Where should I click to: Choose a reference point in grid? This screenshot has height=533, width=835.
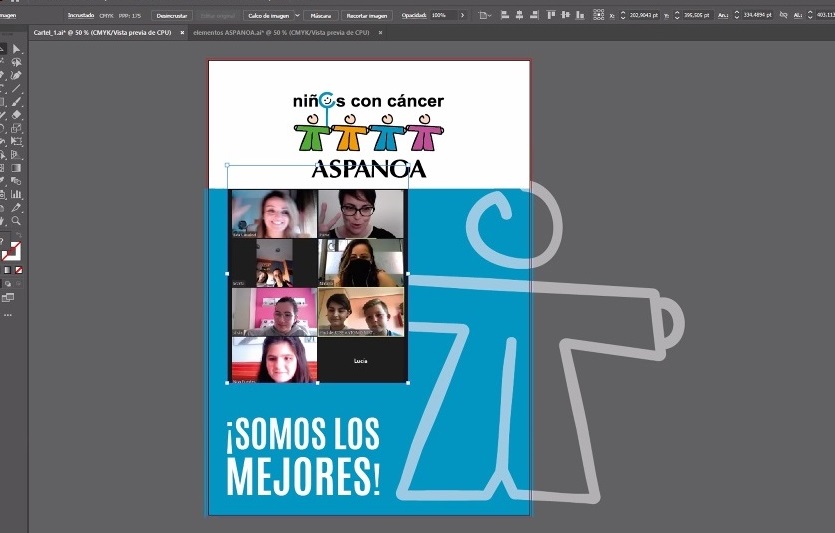599,15
